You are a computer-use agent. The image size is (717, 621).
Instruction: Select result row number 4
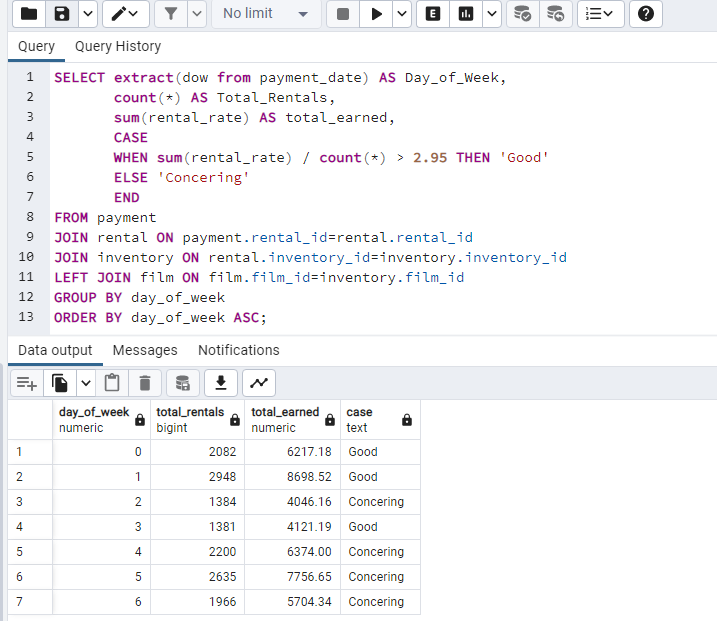pos(30,527)
